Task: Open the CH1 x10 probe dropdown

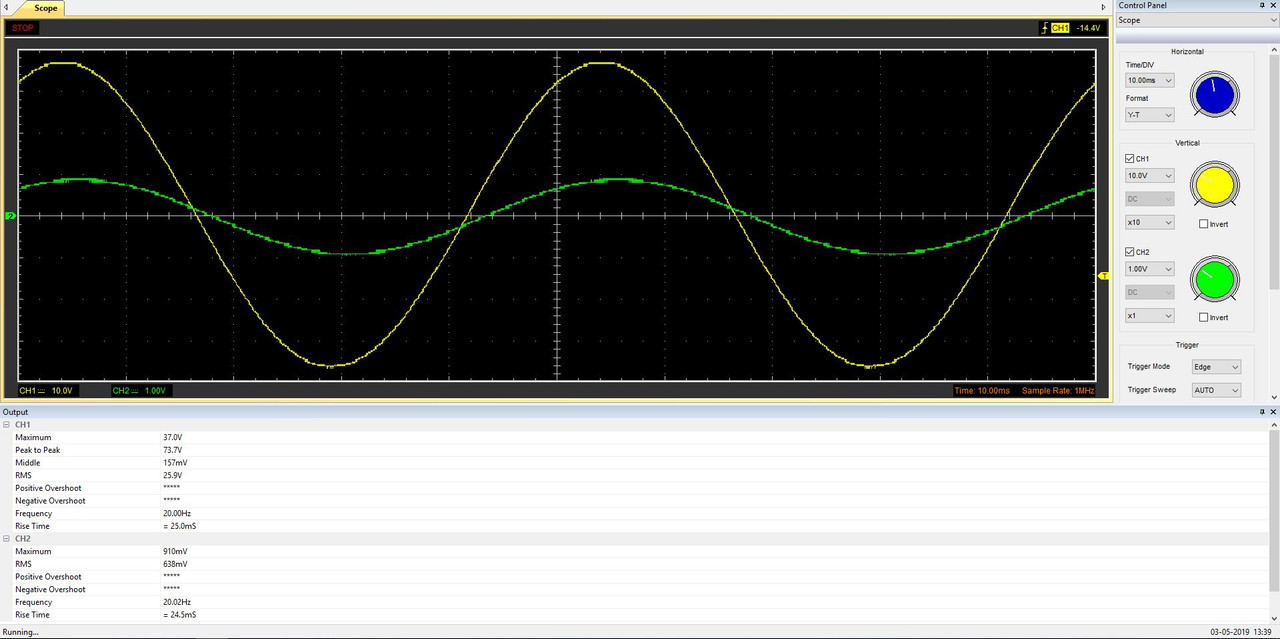Action: tap(1149, 222)
